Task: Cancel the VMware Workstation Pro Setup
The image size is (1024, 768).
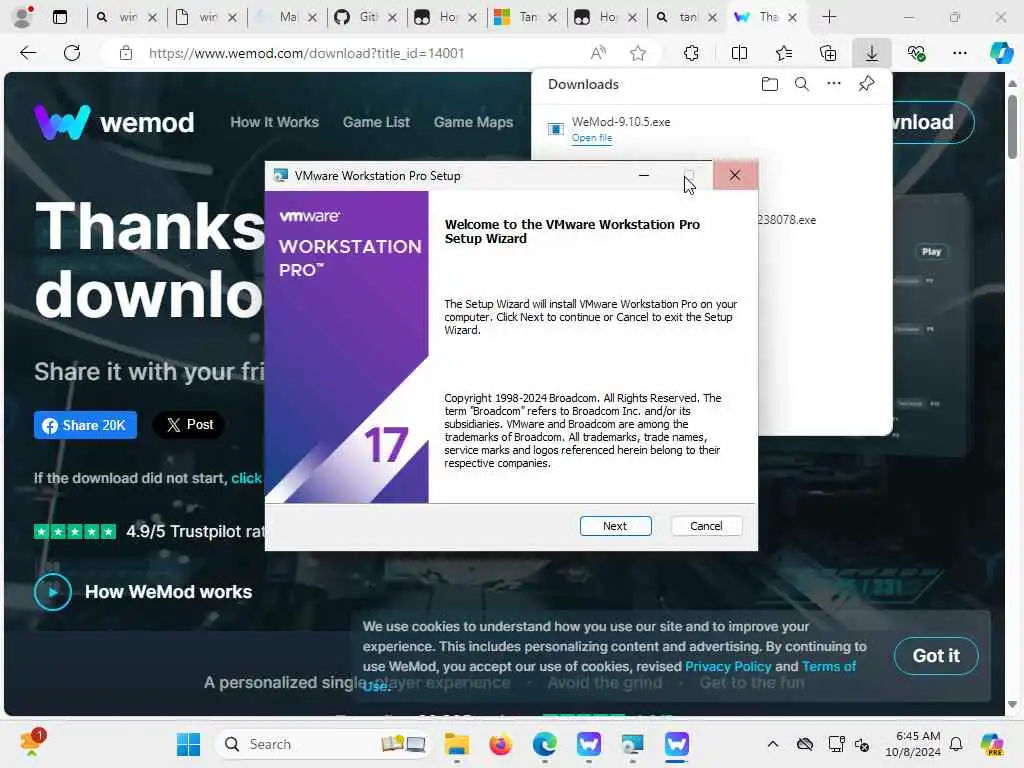Action: click(x=706, y=526)
